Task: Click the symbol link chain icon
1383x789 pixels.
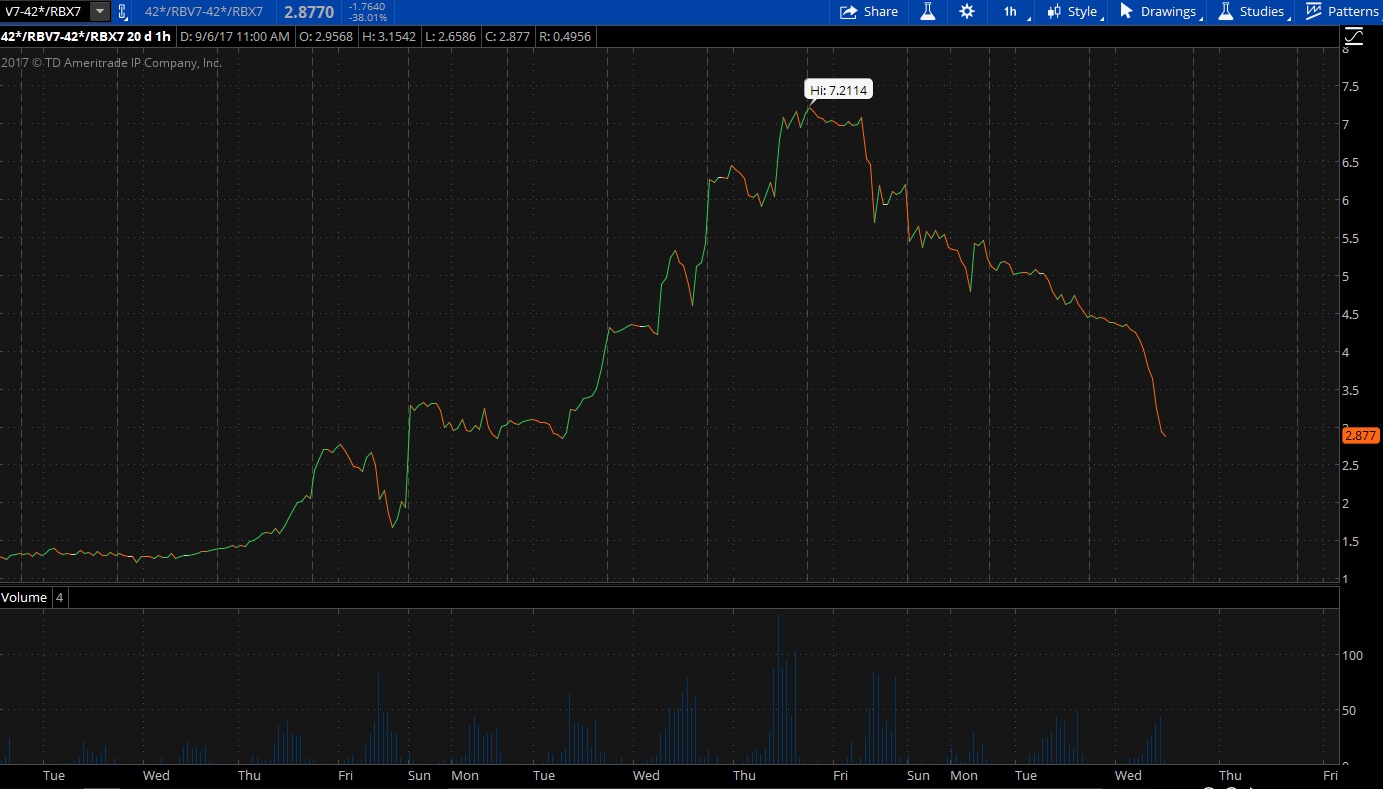Action: (122, 12)
